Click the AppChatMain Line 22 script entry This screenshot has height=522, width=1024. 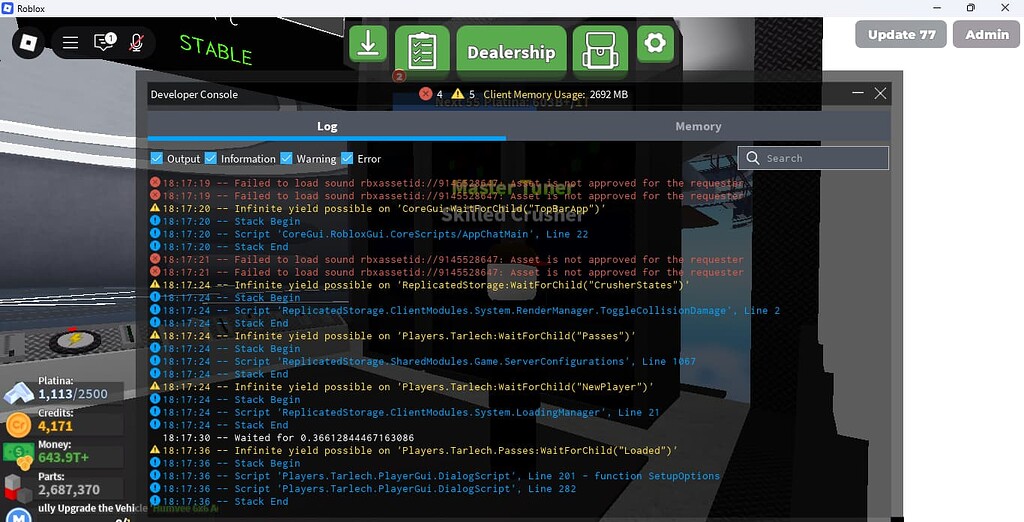point(375,234)
